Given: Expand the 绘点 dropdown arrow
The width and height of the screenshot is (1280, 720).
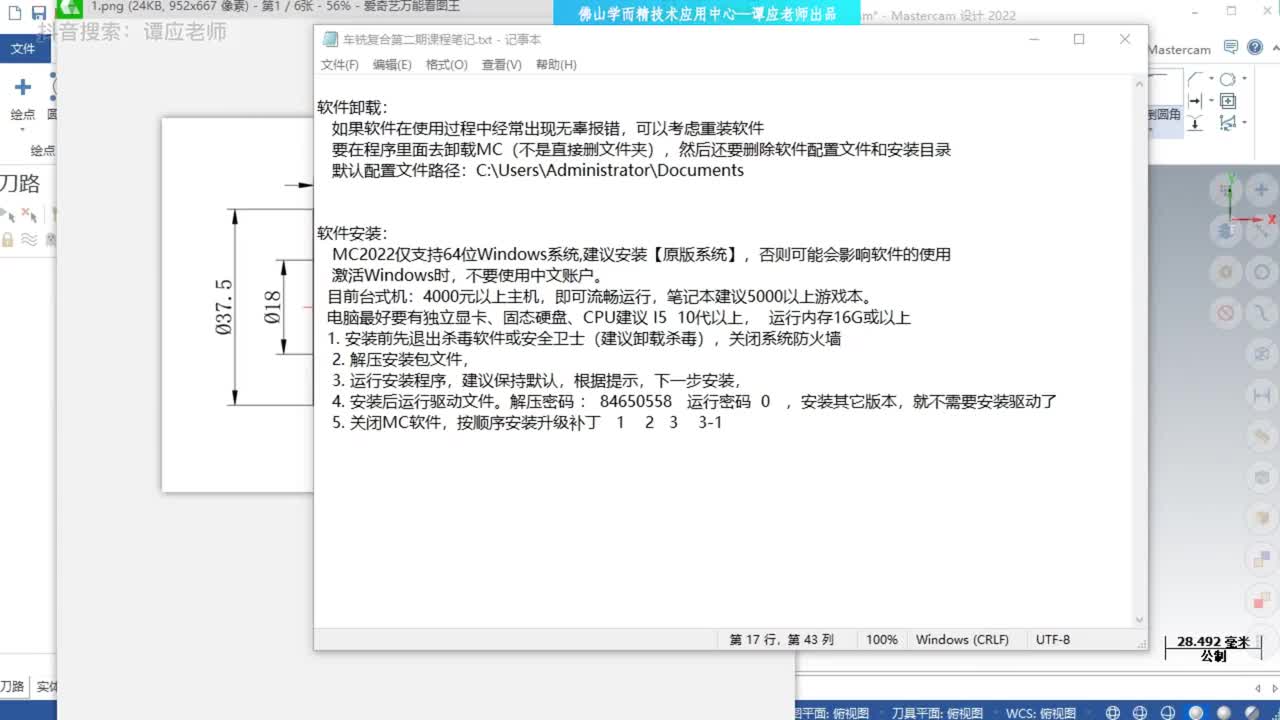Looking at the screenshot, I should point(22,130).
